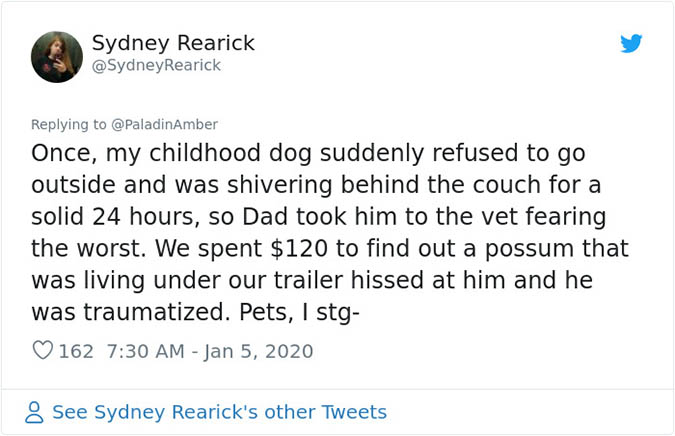The image size is (675, 436).
Task: Like the tweet with the heart icon
Action: coord(42,351)
